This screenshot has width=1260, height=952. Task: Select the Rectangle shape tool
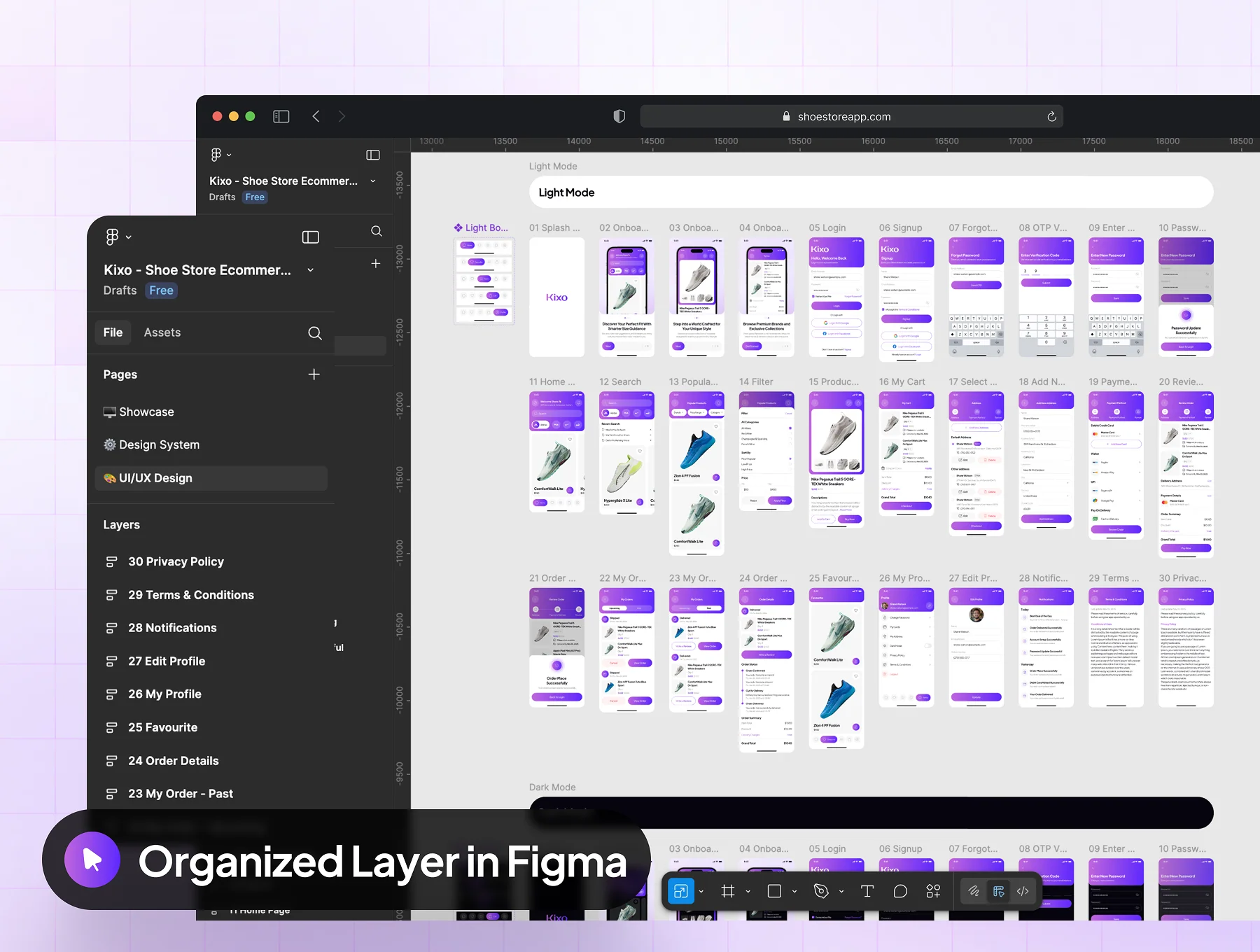pos(774,891)
